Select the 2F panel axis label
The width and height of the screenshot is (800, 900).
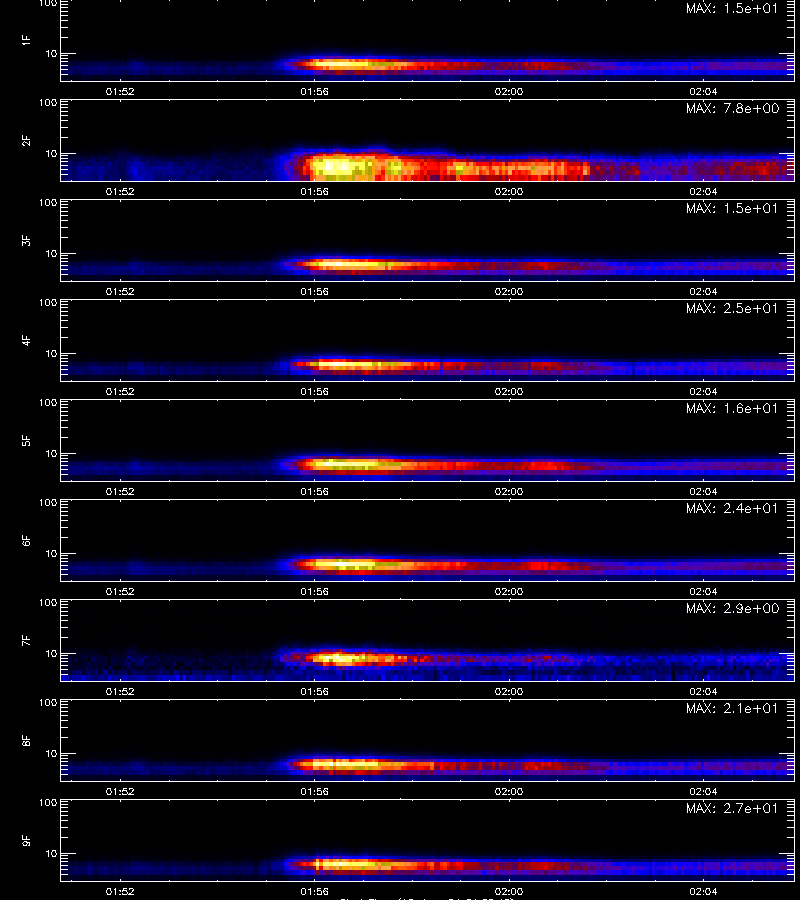pos(26,141)
